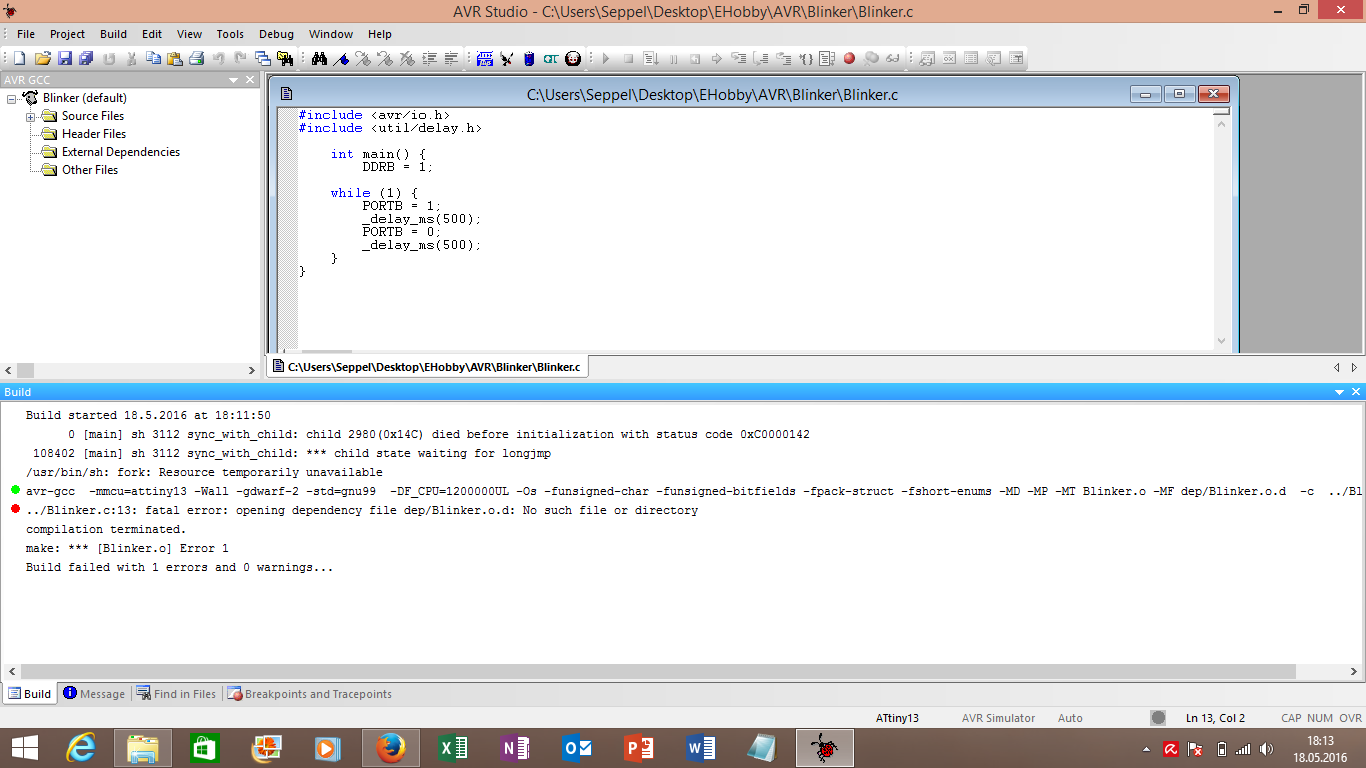Expand the Source Files tree node
The image size is (1366, 768).
30,116
